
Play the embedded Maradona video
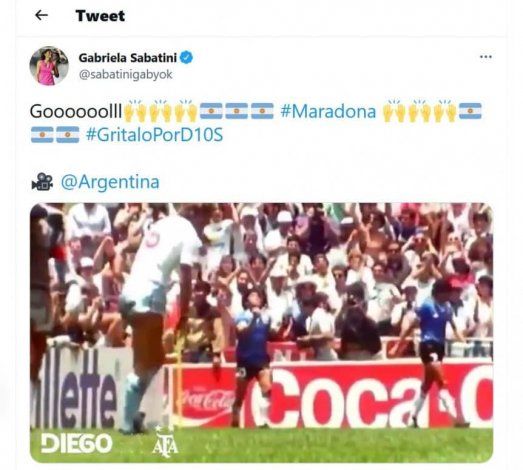coord(262,333)
